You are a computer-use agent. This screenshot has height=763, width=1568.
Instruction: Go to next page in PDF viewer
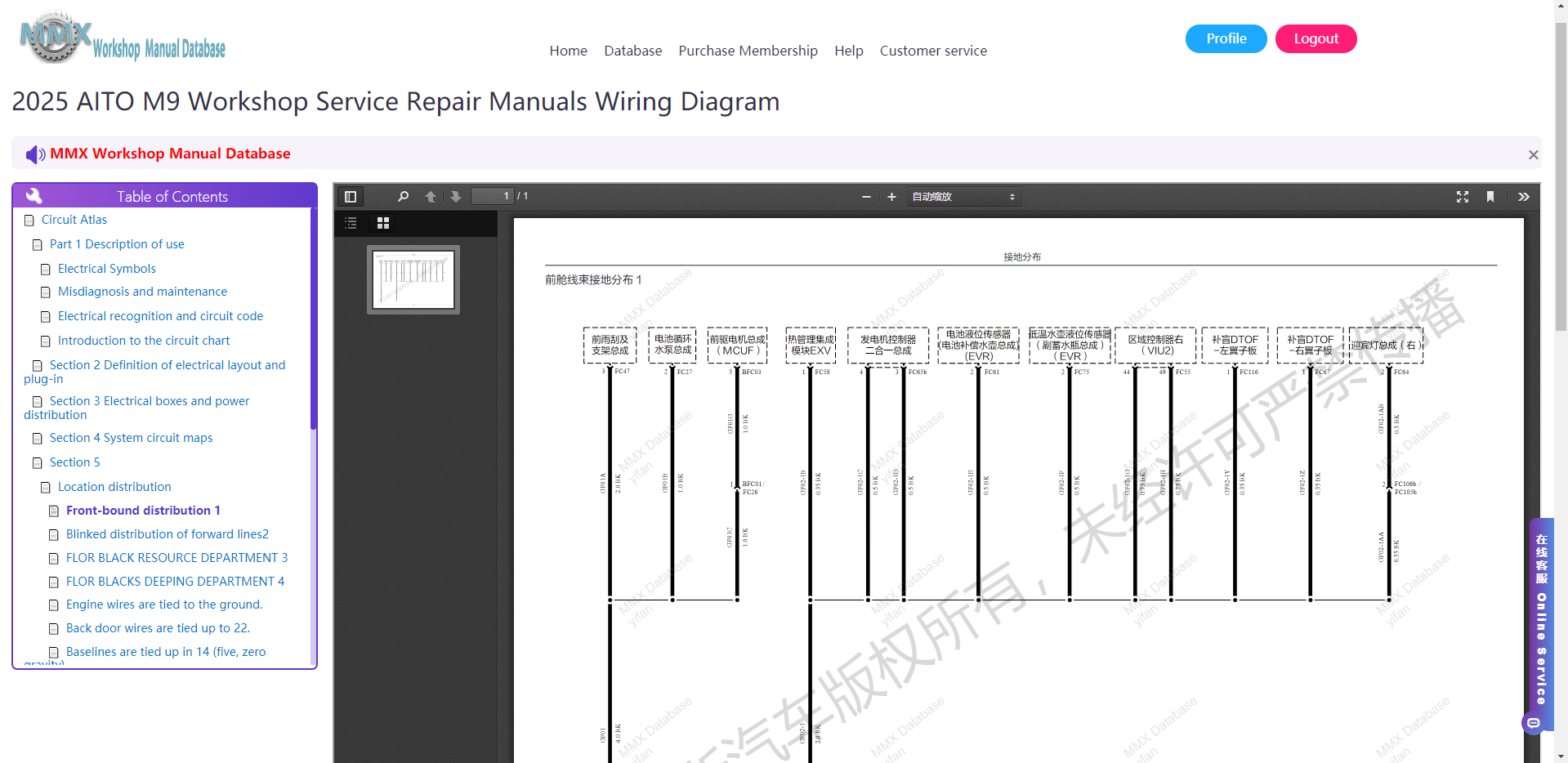456,197
